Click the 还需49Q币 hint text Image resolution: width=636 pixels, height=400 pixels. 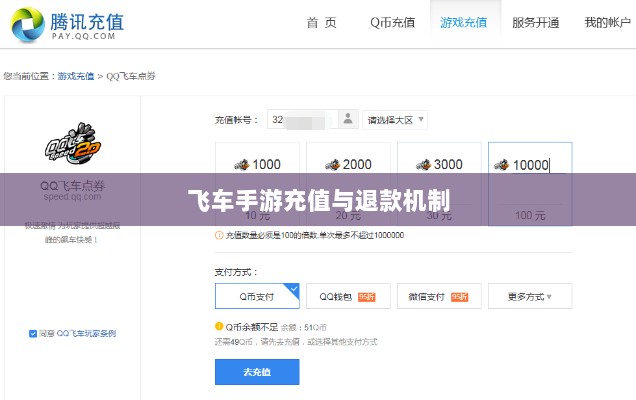(296, 342)
